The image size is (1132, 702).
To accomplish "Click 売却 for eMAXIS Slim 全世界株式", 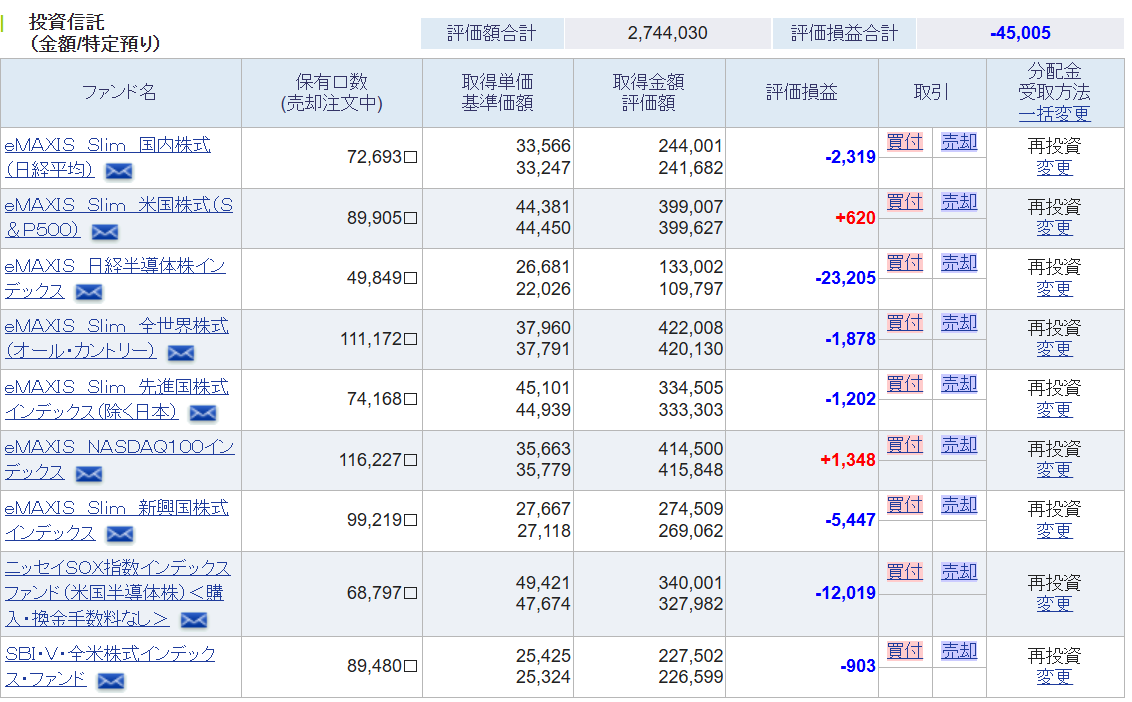I will tap(959, 323).
